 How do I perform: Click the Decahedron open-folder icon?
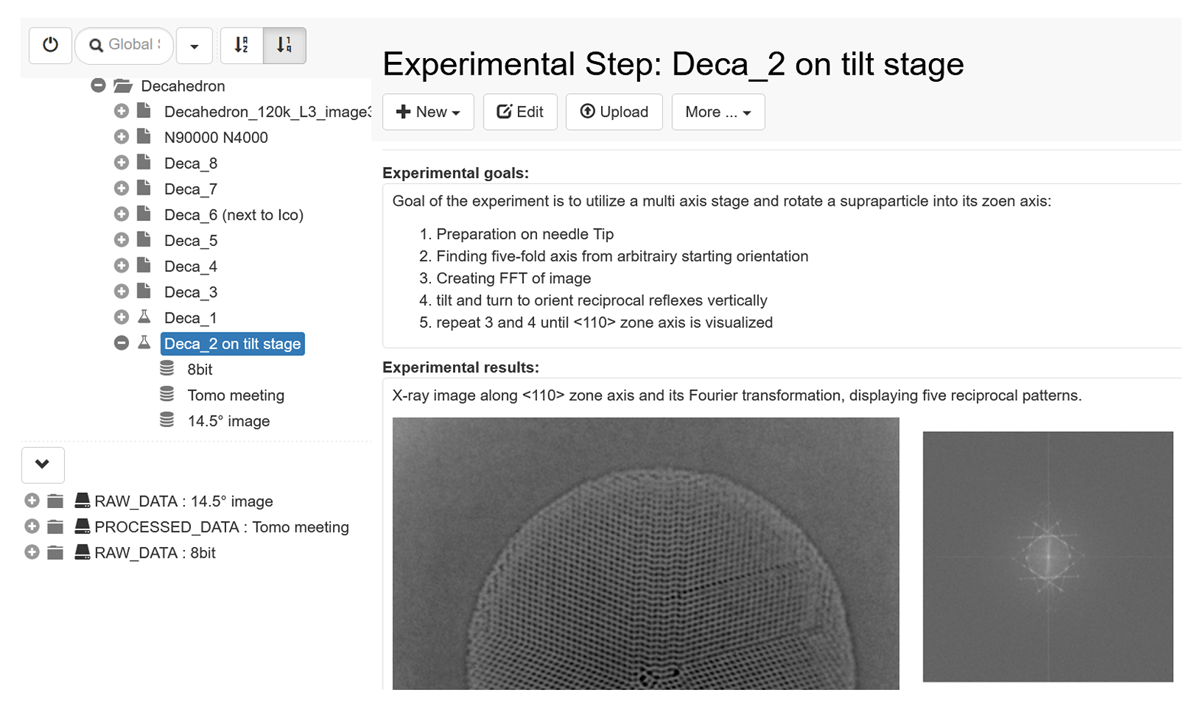pos(123,86)
